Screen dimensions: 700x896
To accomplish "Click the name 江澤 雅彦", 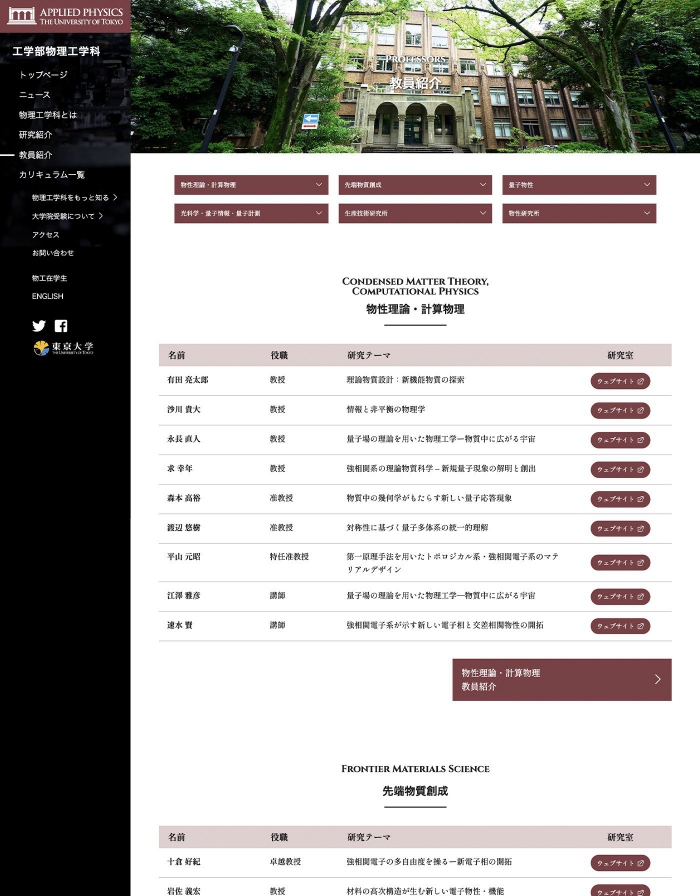I will (183, 595).
